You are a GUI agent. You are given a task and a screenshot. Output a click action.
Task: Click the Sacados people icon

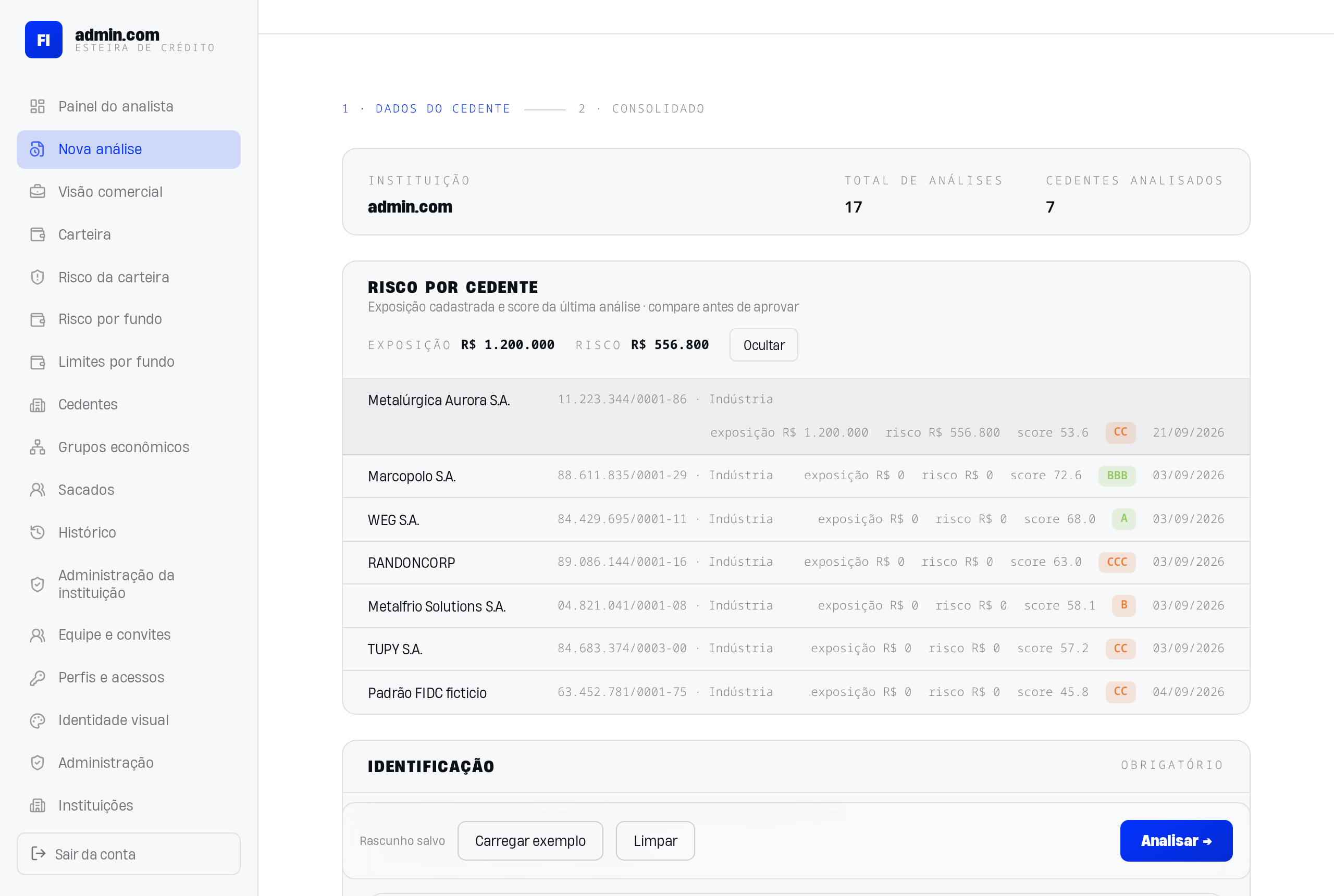(37, 490)
